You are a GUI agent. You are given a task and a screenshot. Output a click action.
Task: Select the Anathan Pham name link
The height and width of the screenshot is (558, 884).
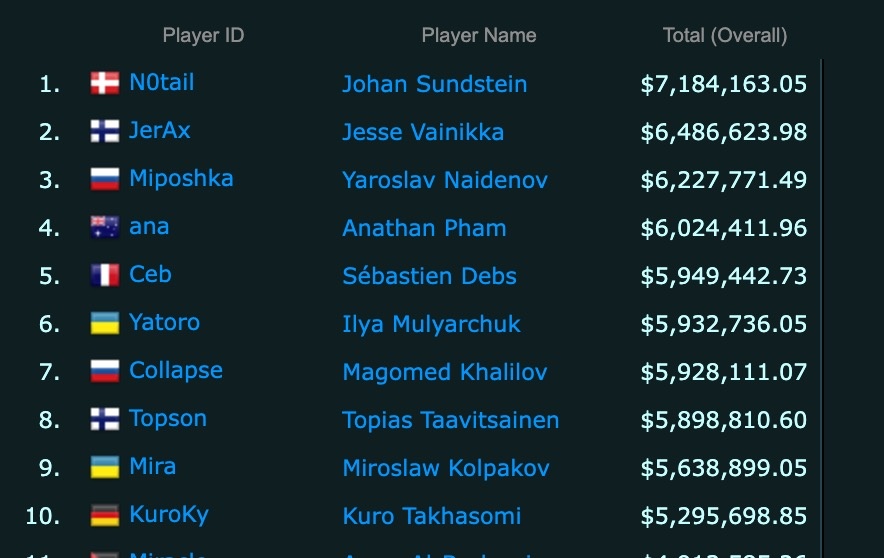pos(424,228)
